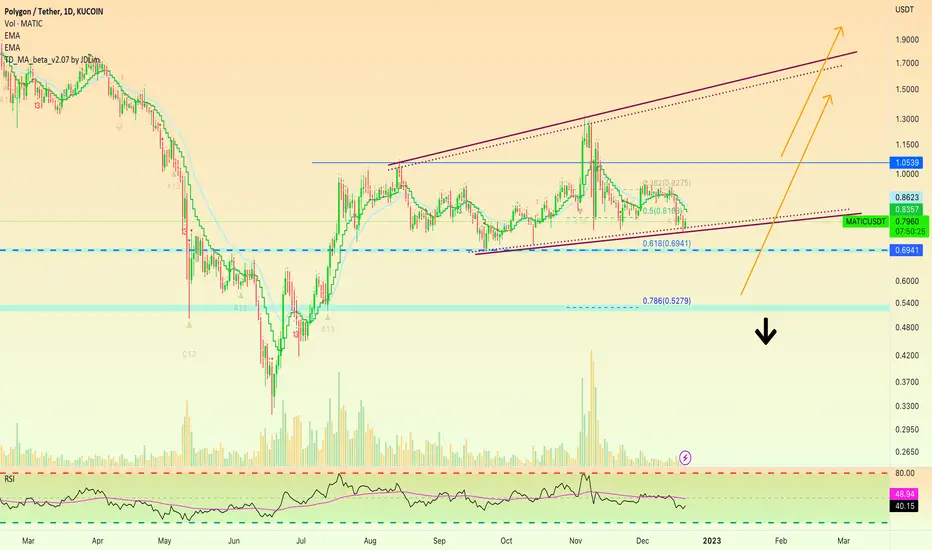Click the USDT currency label
Viewport: 932px width, 550px height.
(x=905, y=10)
